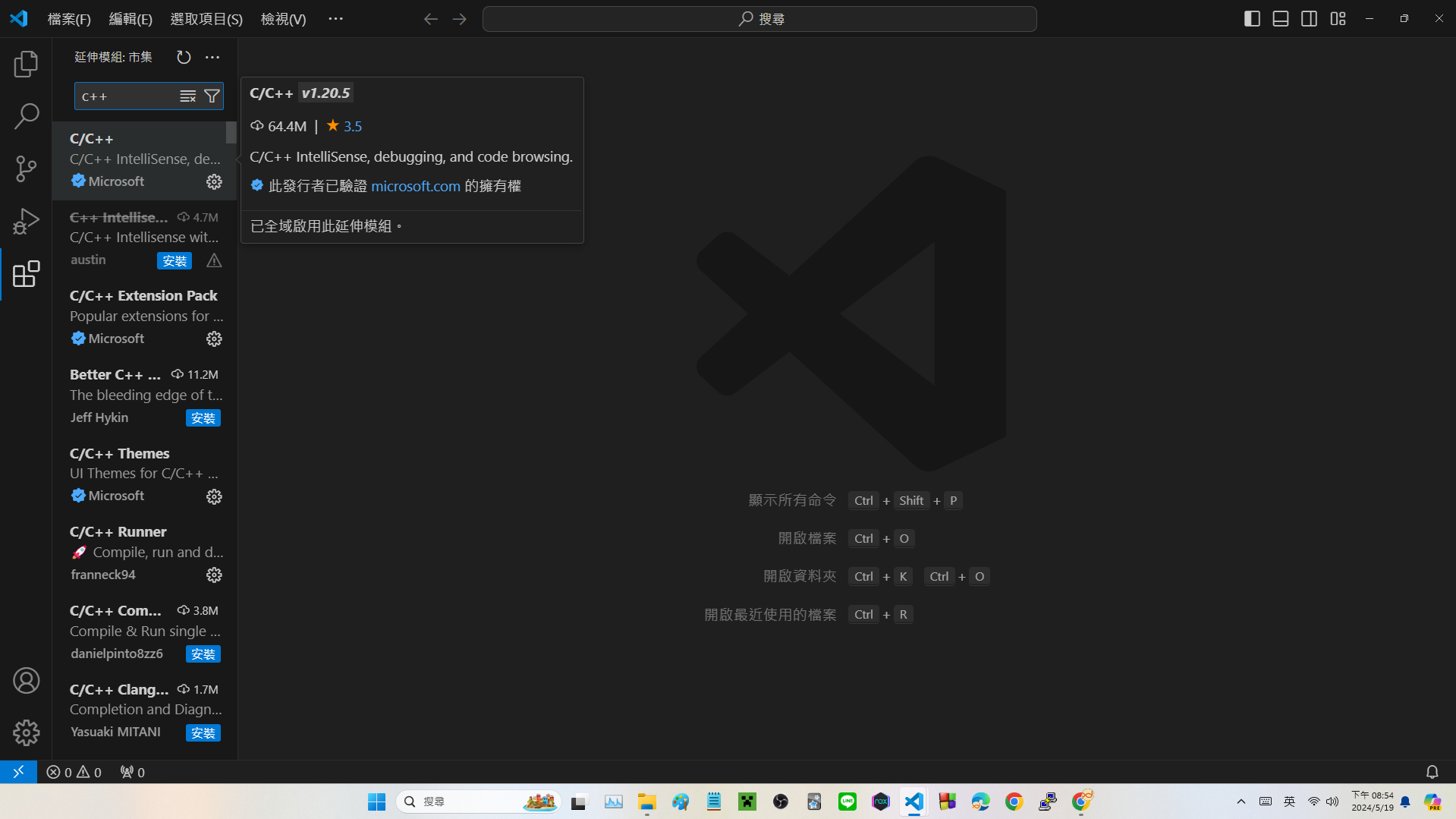
Task: Open the extension filter dropdown
Action: pyautogui.click(x=212, y=96)
